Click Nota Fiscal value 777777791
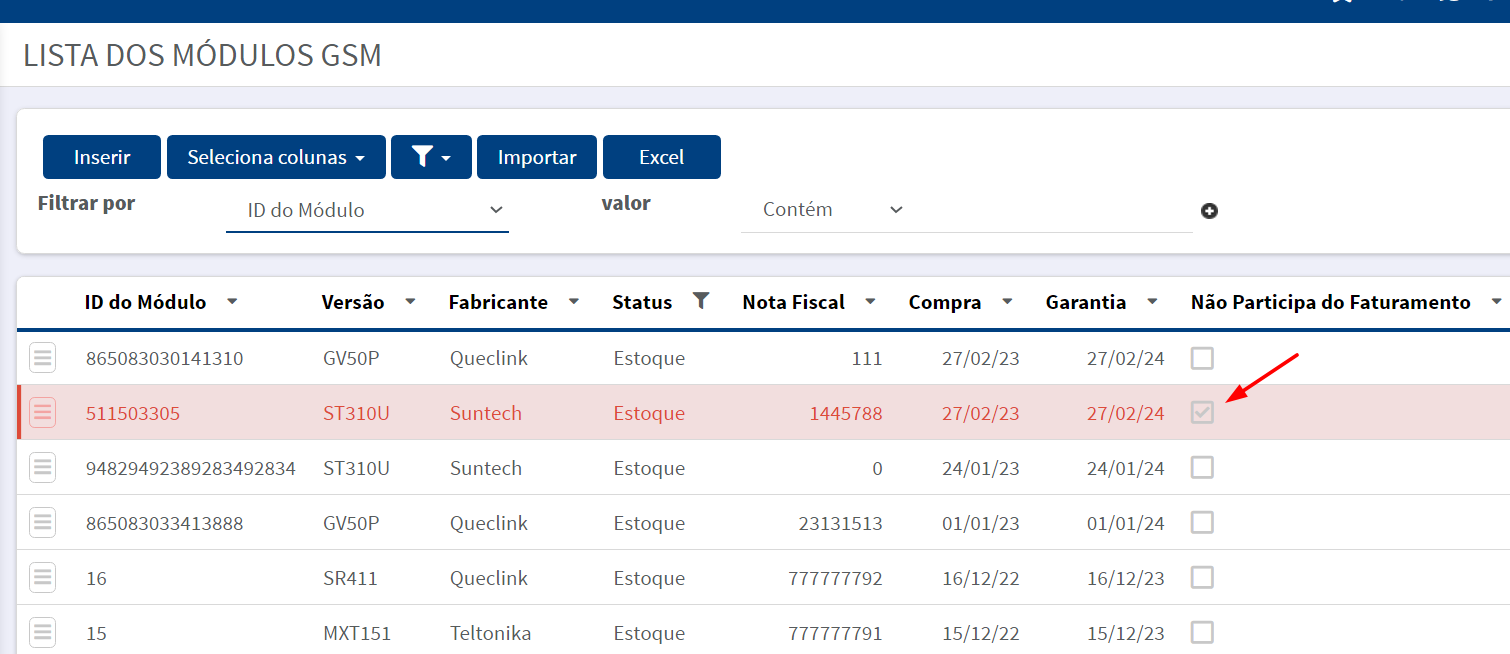The width and height of the screenshot is (1510, 654). pos(835,633)
